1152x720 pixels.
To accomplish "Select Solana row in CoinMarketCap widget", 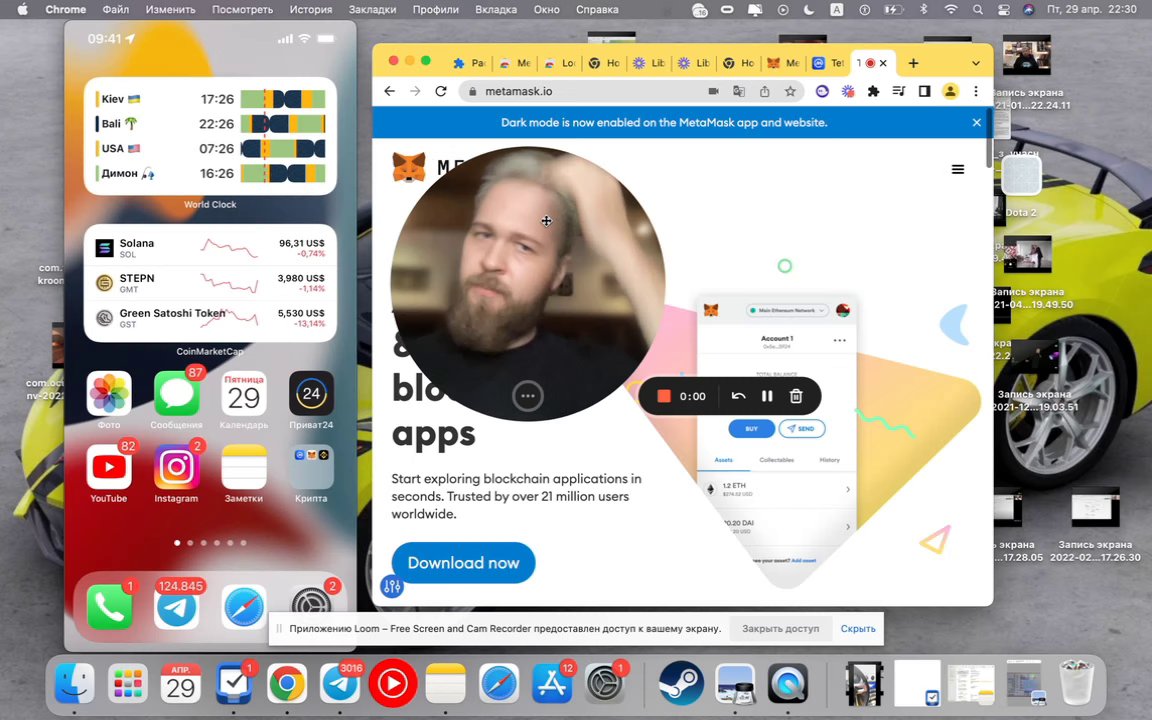I will pos(210,248).
